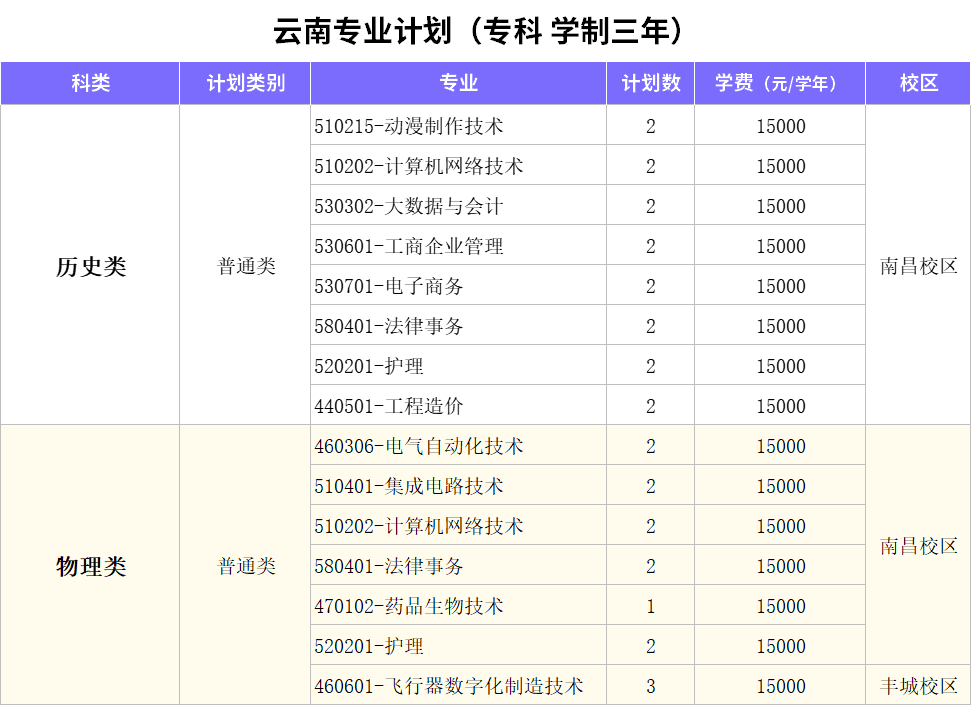This screenshot has height=705, width=971.
Task: Select the 物理类 category cell
Action: click(x=91, y=567)
